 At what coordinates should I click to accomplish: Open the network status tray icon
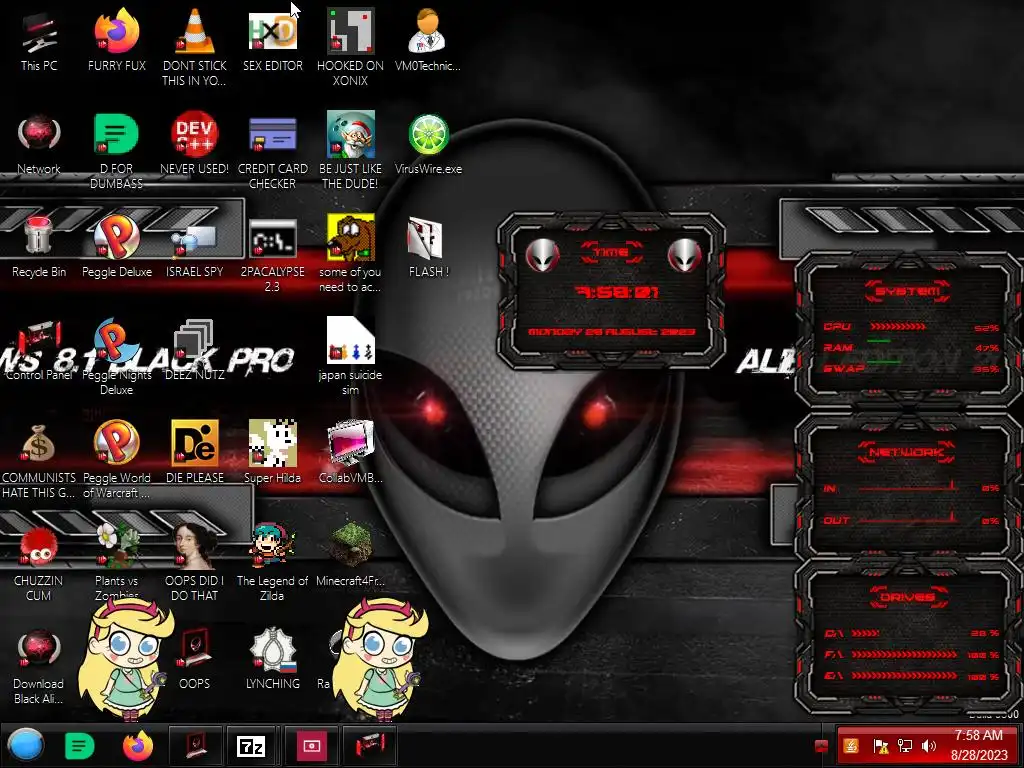coord(905,746)
